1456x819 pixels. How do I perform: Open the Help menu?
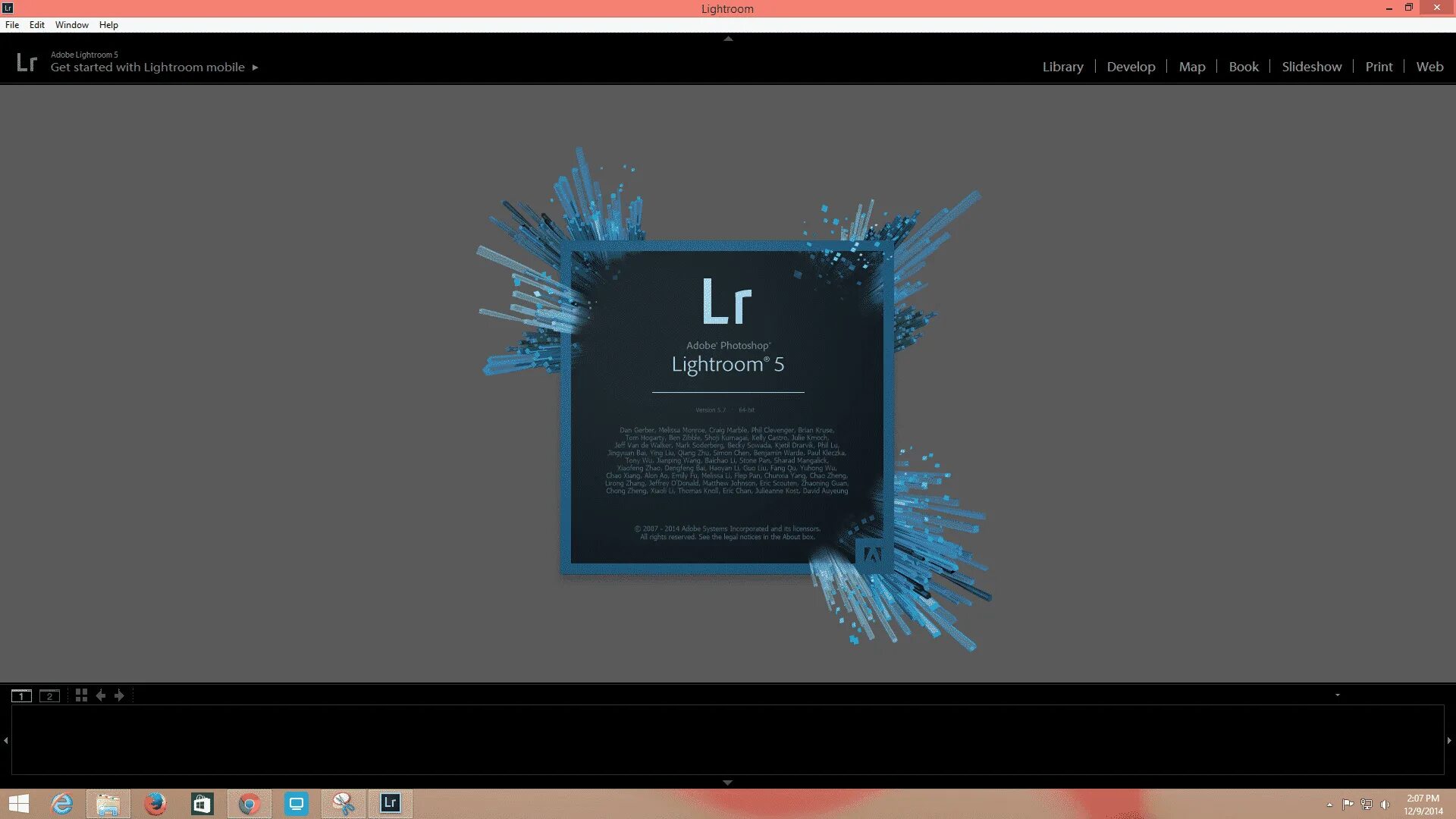(108, 25)
